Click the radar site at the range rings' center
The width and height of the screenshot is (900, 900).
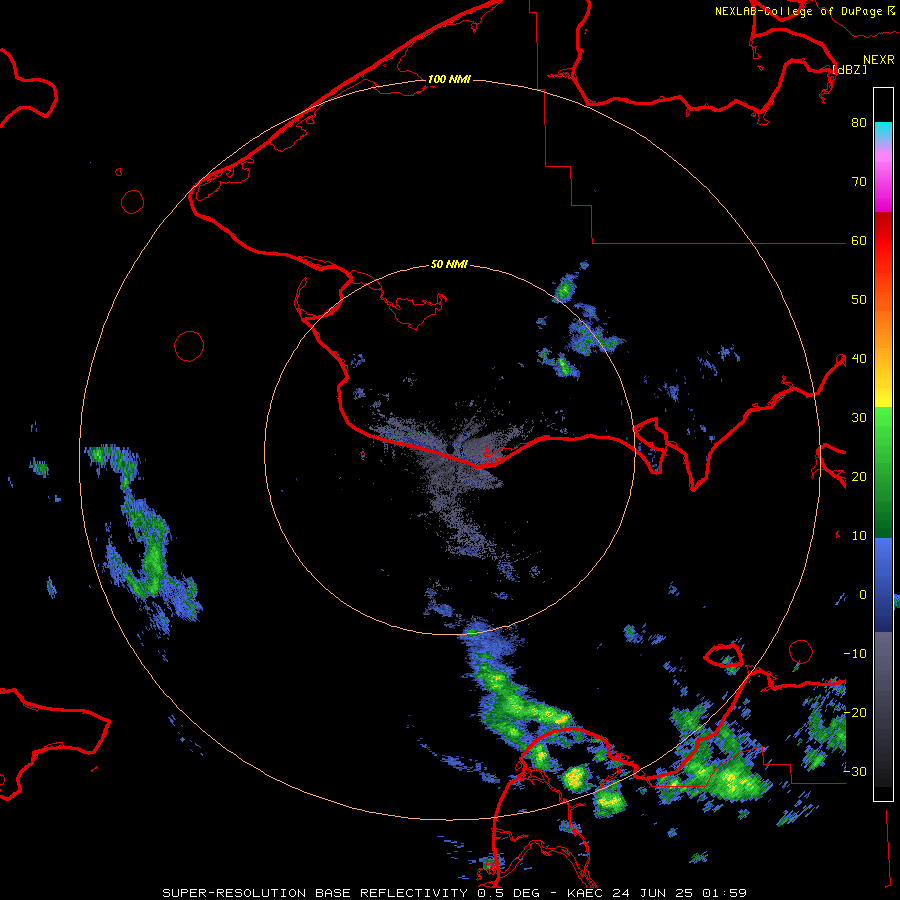(449, 449)
